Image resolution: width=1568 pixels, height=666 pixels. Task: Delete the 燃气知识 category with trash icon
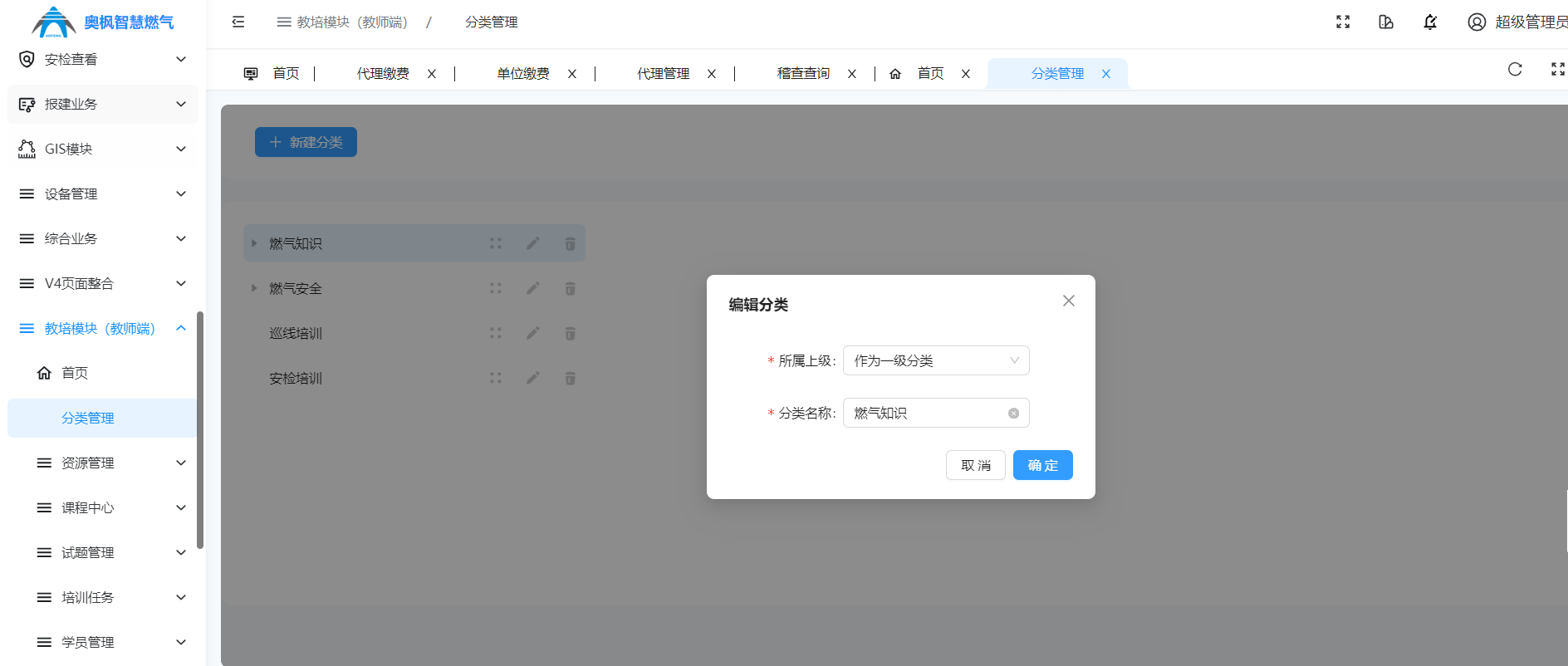[571, 243]
